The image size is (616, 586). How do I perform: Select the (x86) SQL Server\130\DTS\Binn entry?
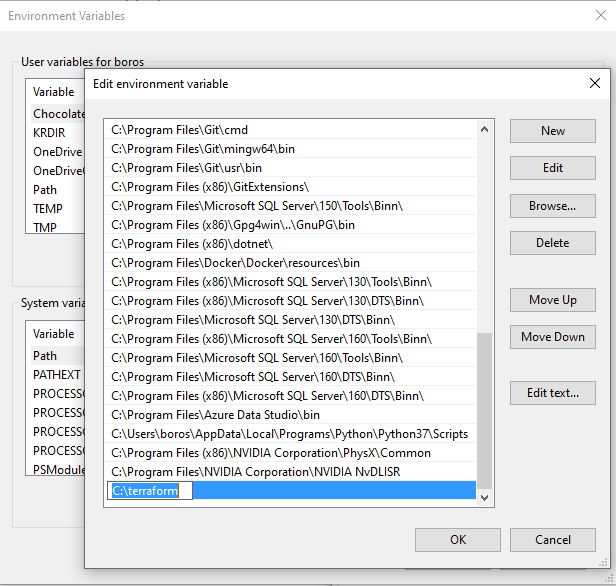pyautogui.click(x=290, y=300)
